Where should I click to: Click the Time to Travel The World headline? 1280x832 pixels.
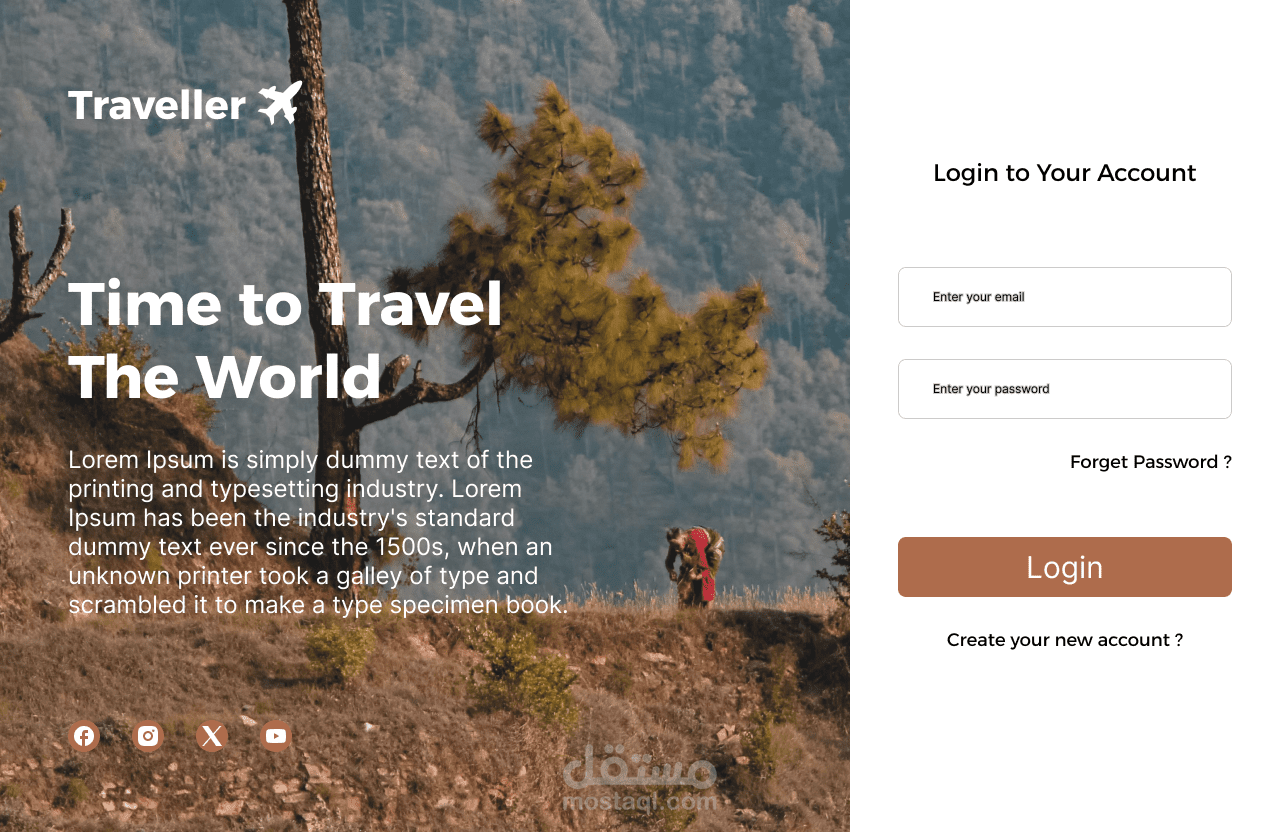click(285, 340)
